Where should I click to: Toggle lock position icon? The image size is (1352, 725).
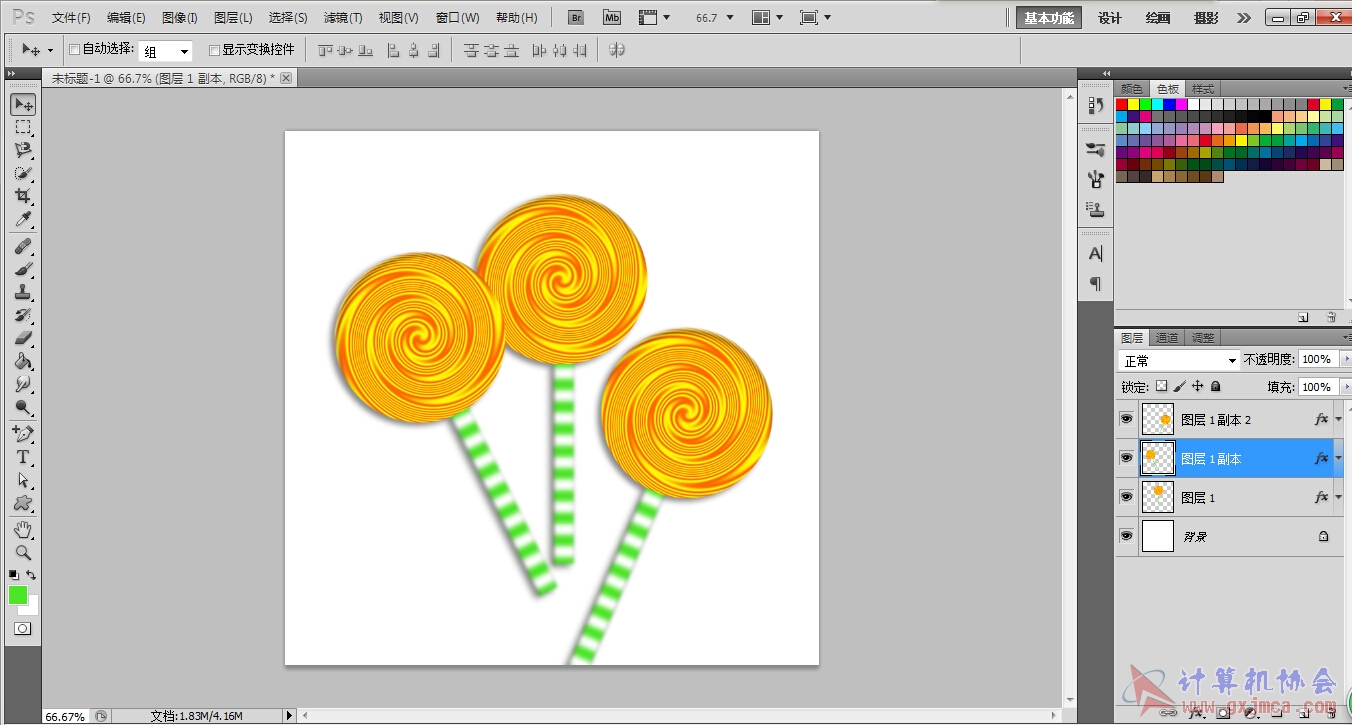pos(1197,386)
